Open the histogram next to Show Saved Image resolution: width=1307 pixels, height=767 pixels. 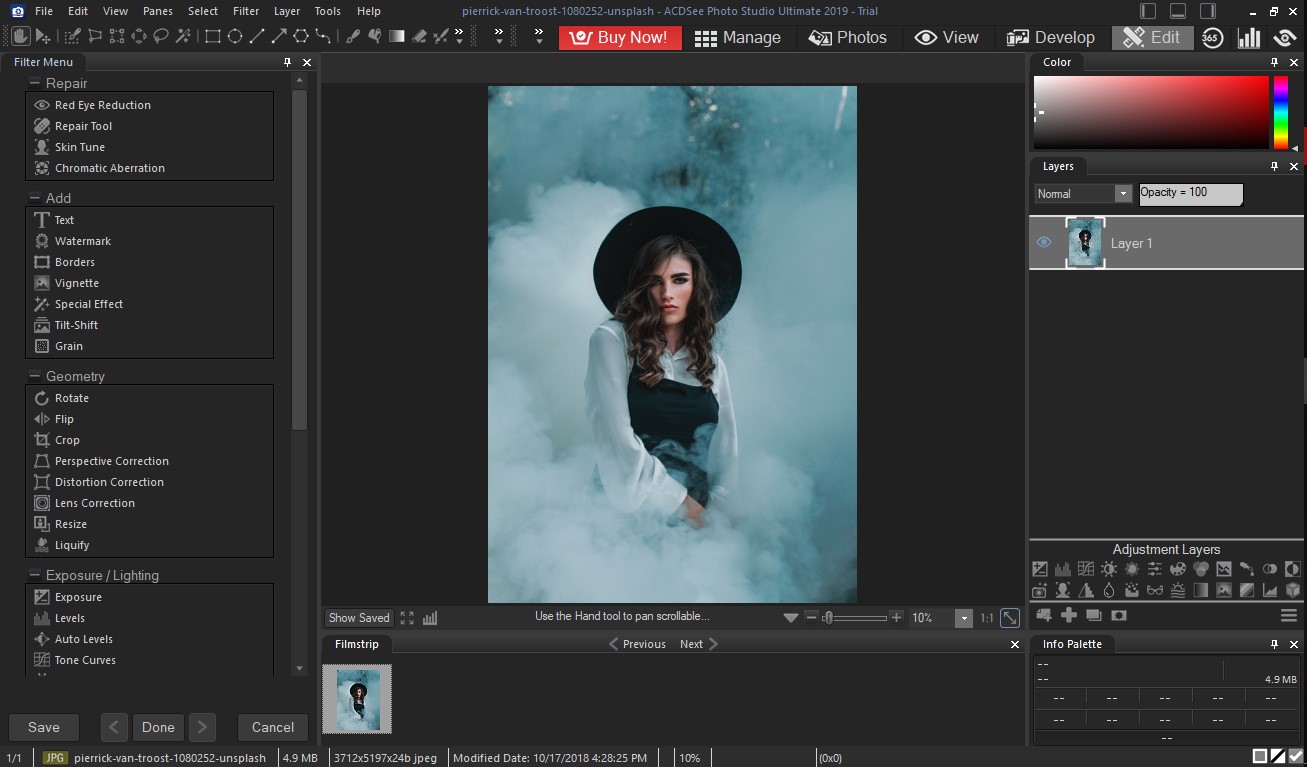430,618
